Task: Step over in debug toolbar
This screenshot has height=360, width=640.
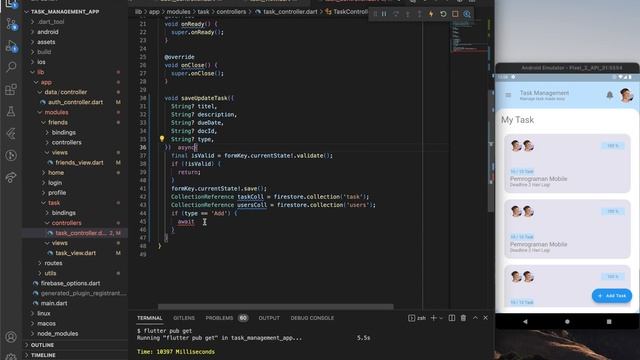Action: (x=396, y=14)
